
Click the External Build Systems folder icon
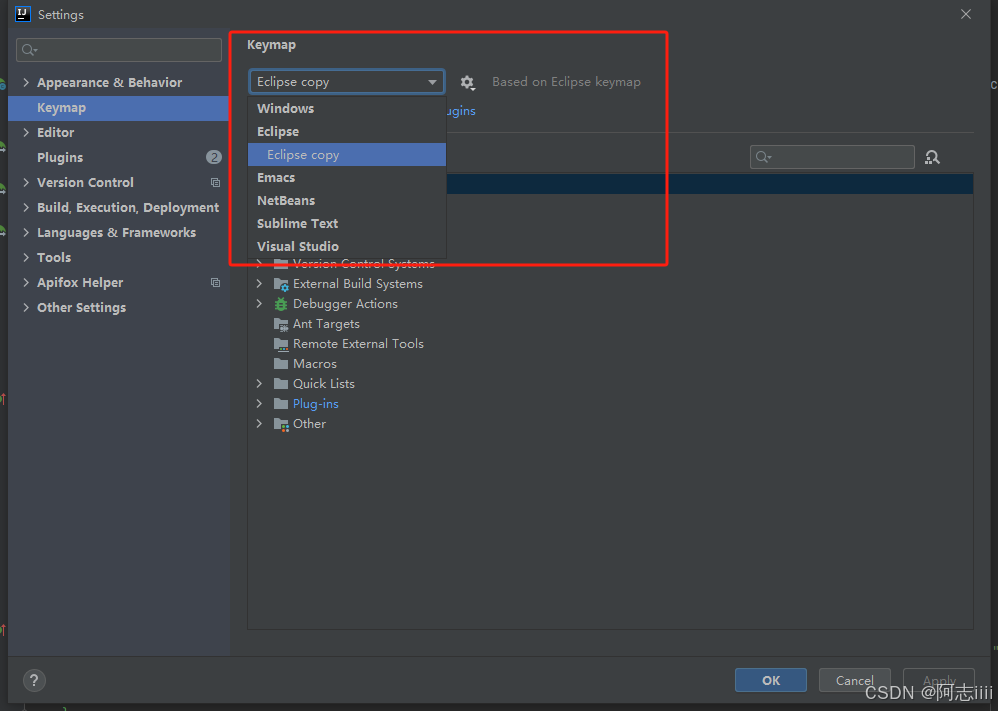[x=281, y=284]
